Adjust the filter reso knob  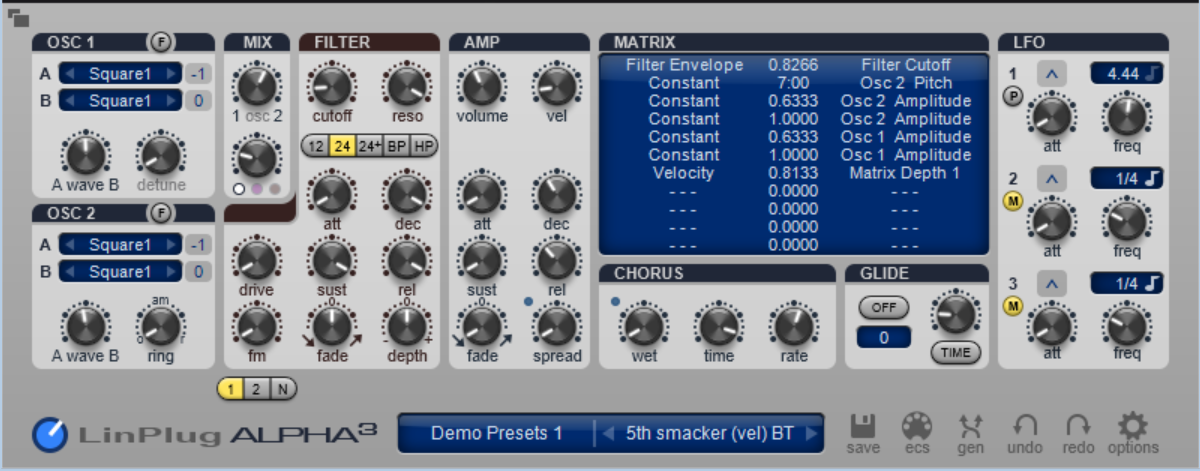tap(407, 86)
